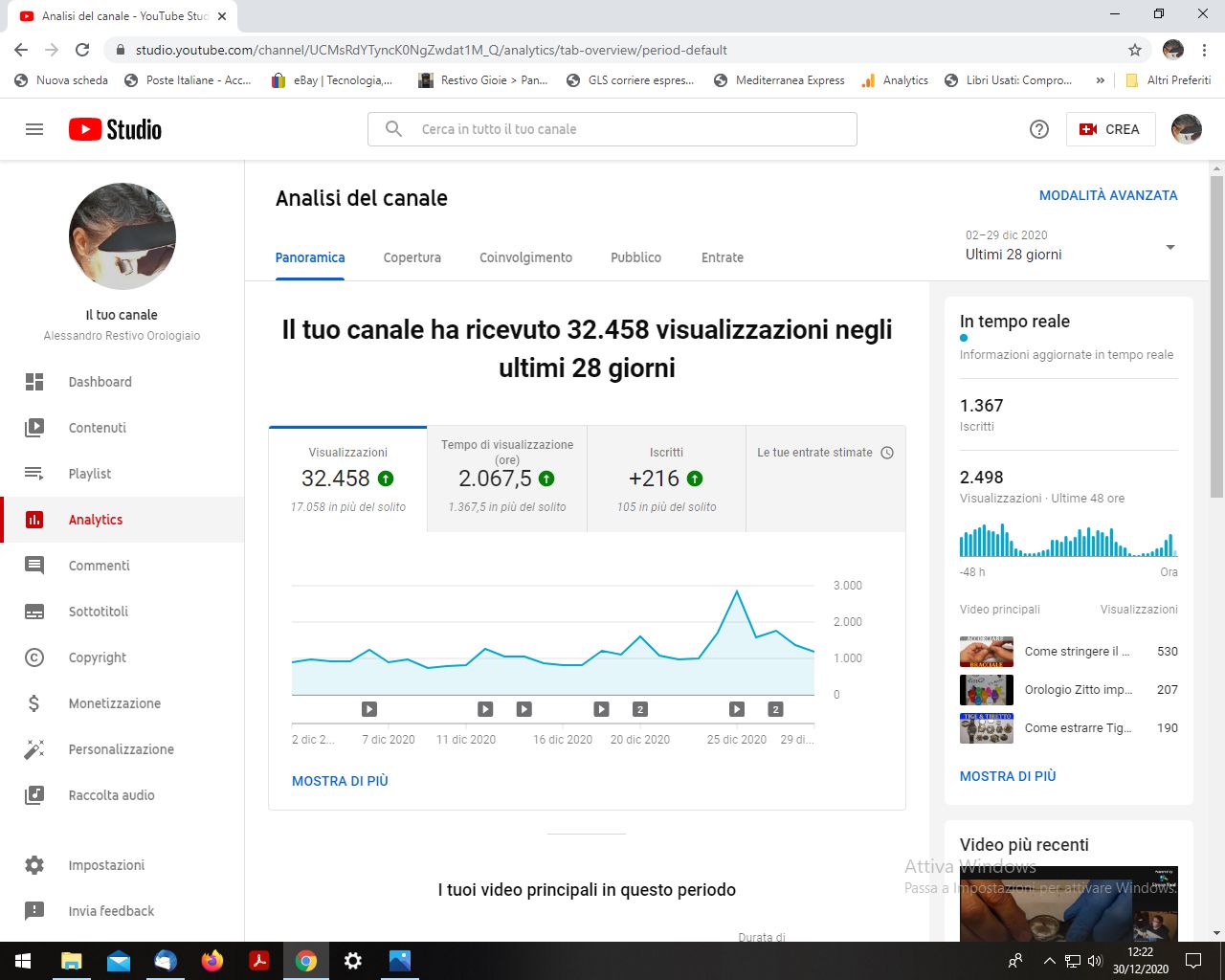
Task: Click the YouTube Studio logo
Action: point(115,129)
